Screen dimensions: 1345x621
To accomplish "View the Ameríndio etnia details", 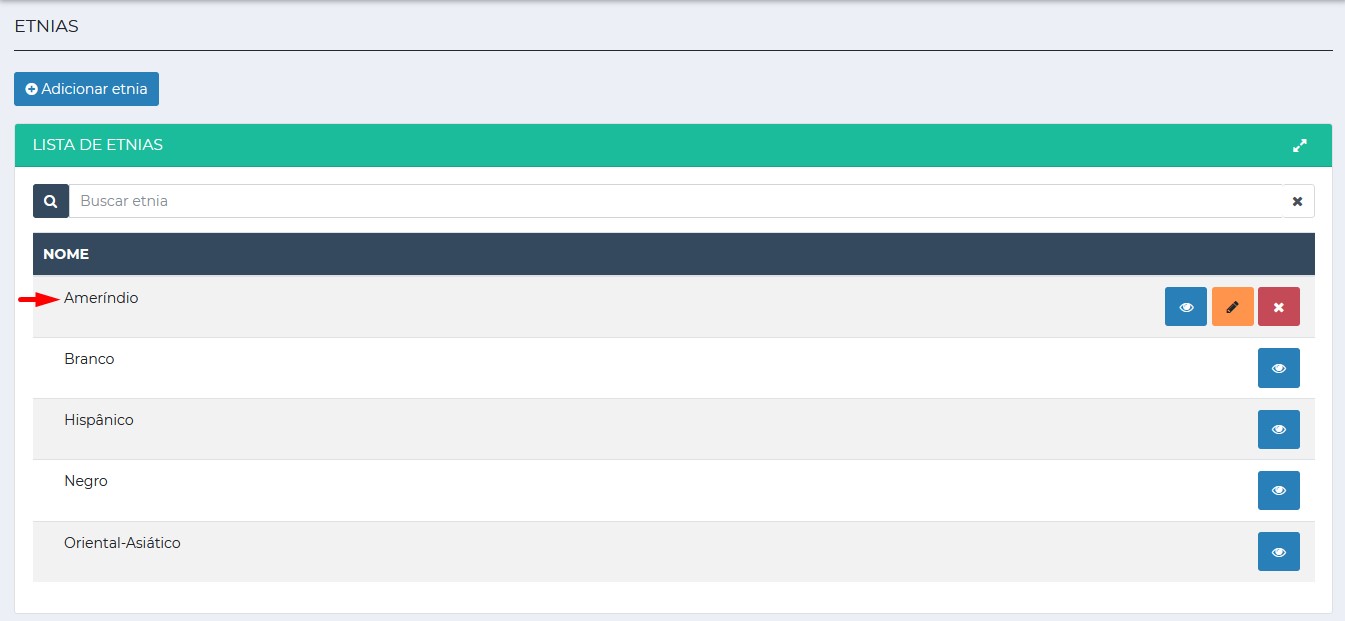I will pyautogui.click(x=1185, y=307).
